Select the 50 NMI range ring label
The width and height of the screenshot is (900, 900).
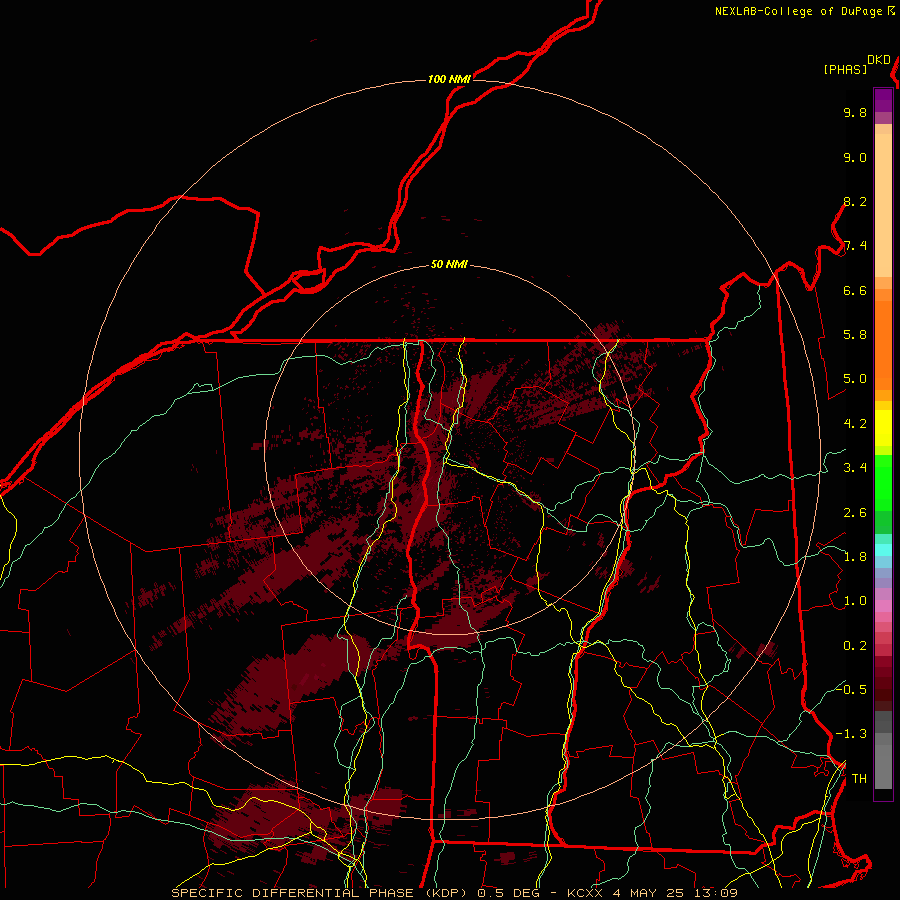[449, 264]
